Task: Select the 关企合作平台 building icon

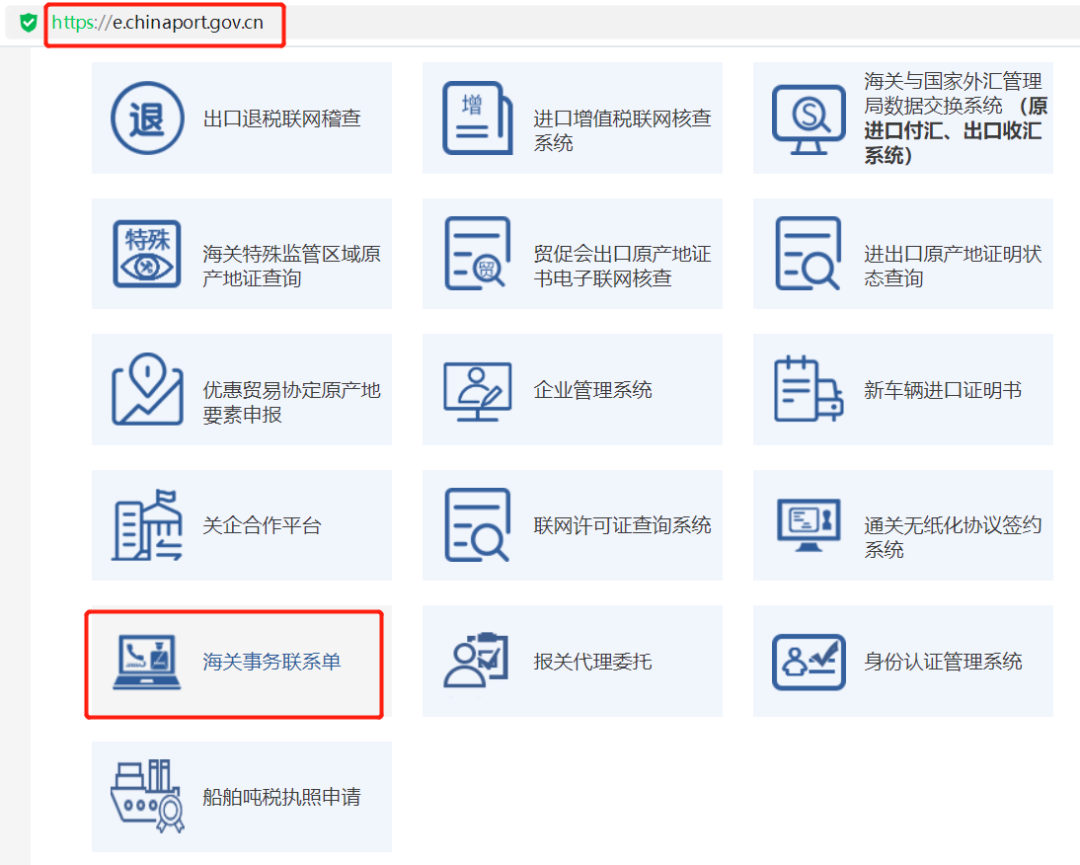Action: coord(146,525)
